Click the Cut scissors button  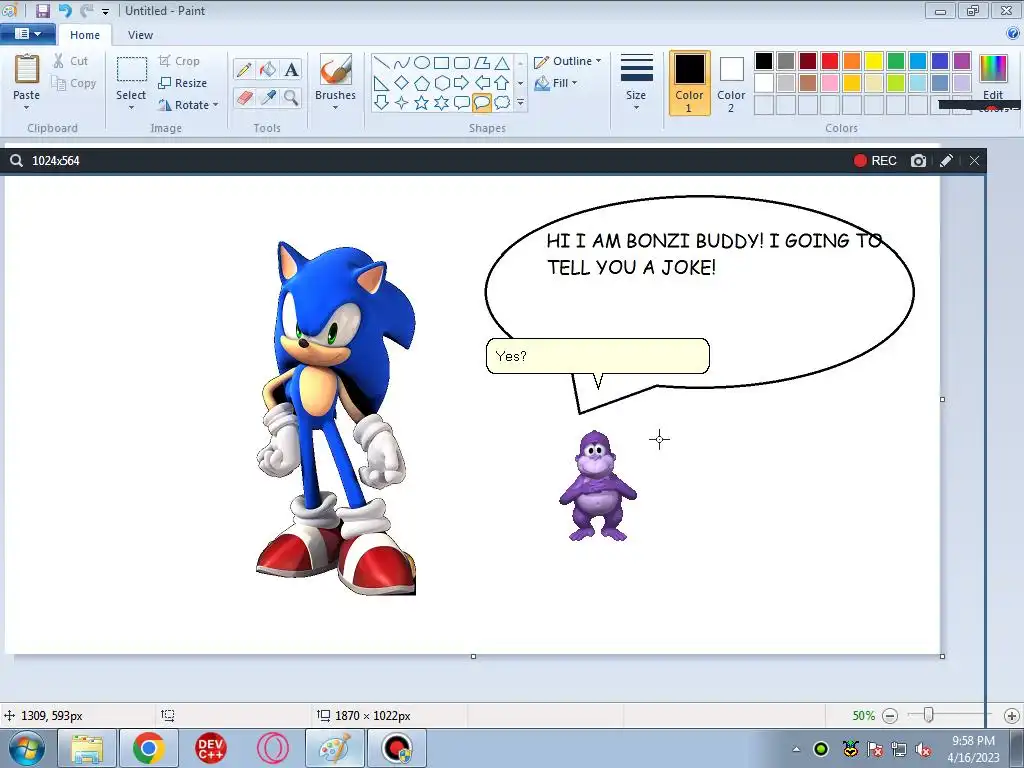(x=71, y=61)
